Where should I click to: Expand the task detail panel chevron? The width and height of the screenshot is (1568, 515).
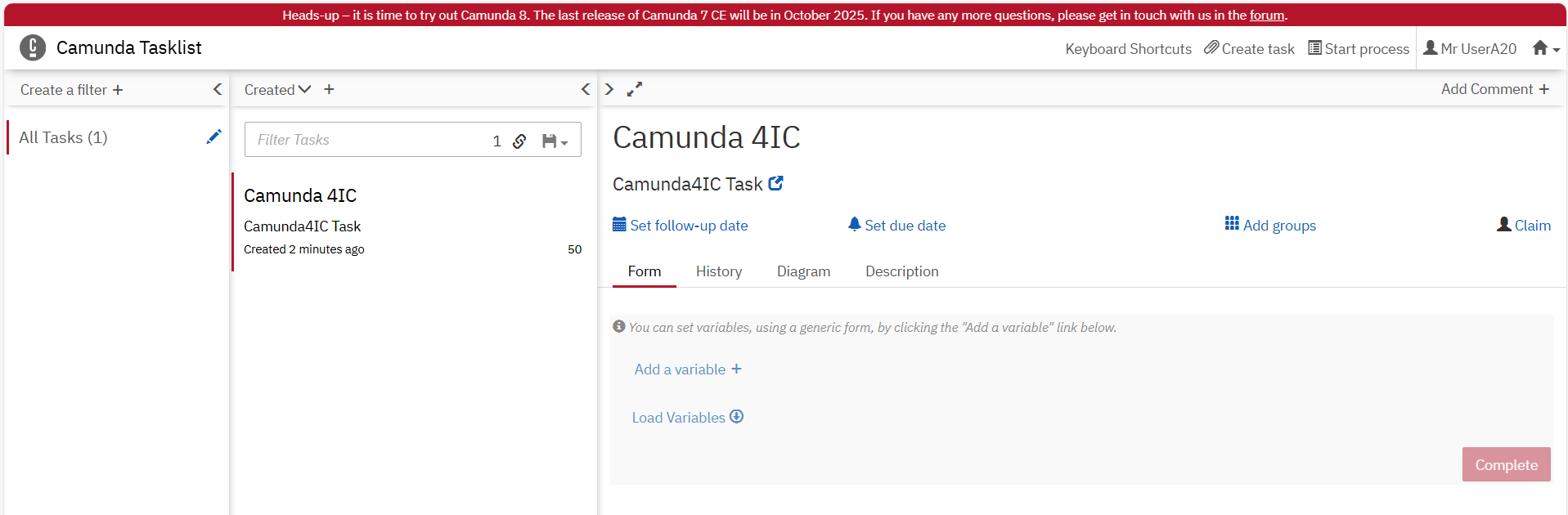click(609, 89)
